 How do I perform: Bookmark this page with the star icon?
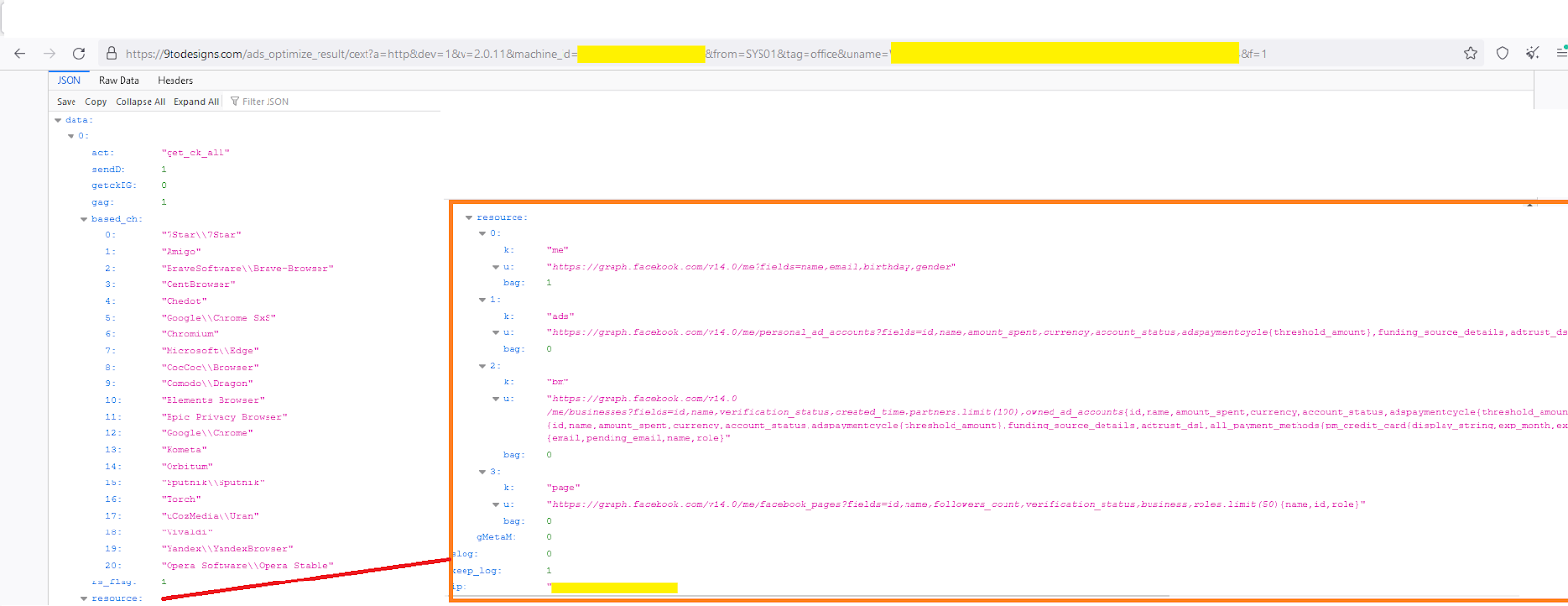pos(1470,53)
